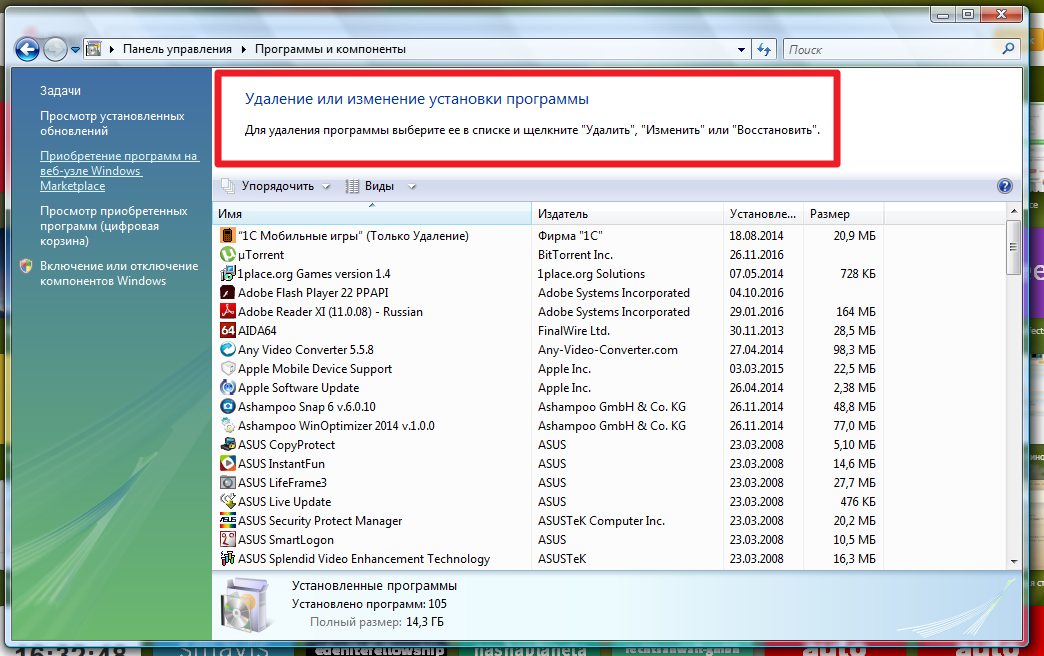Go to Панель управления breadcrumb
Image resolution: width=1044 pixels, height=656 pixels.
pos(177,49)
